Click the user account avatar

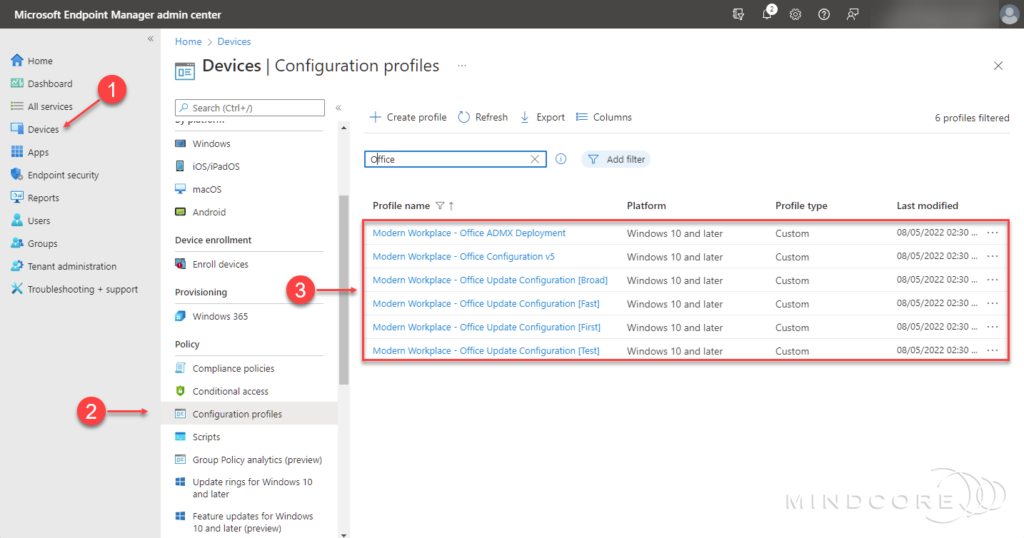tap(1010, 14)
